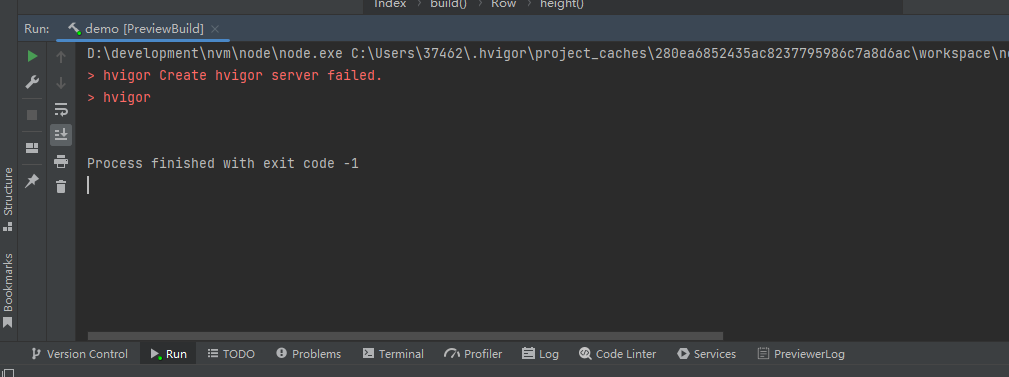Toggle soft-wrap in the console

[x=61, y=109]
